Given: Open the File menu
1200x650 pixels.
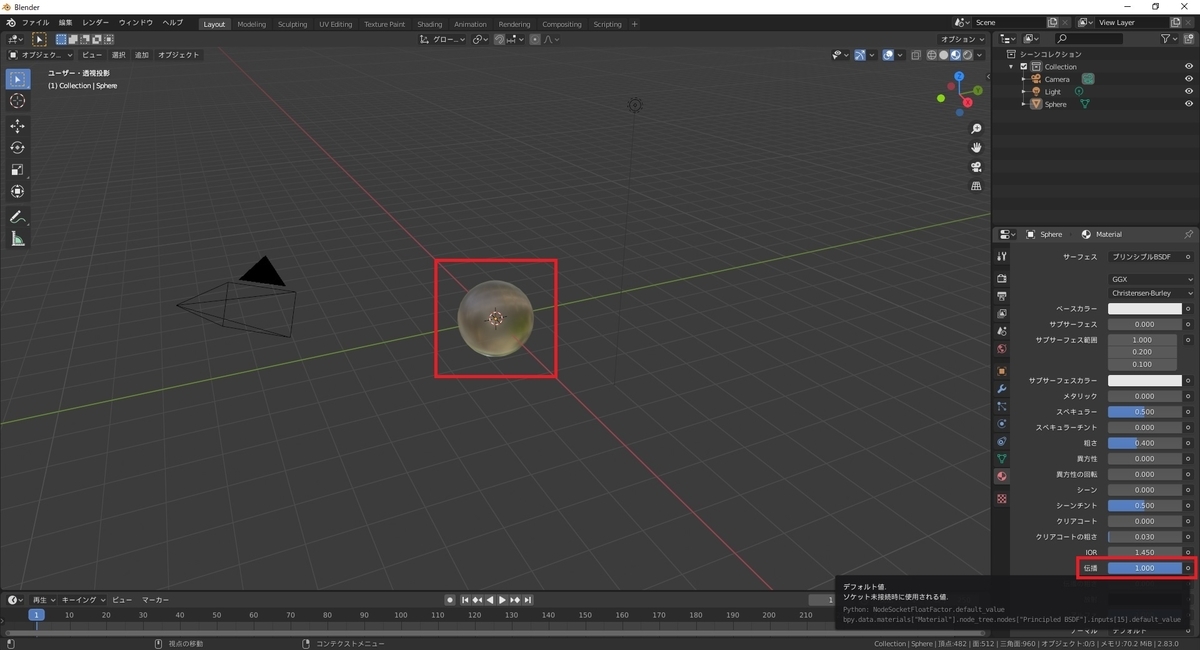Looking at the screenshot, I should pyautogui.click(x=35, y=22).
